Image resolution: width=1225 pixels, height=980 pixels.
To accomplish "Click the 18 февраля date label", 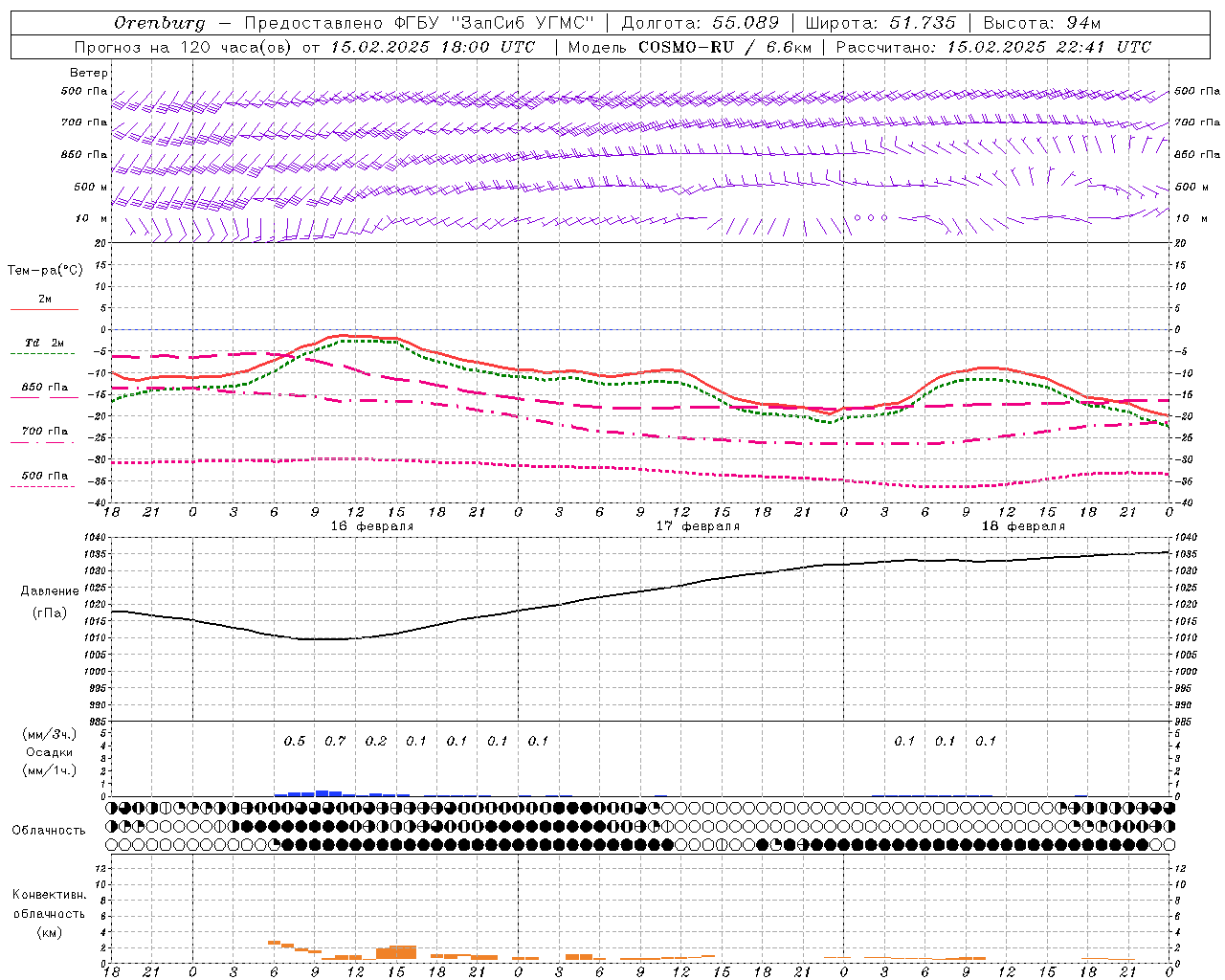I will [x=1023, y=526].
